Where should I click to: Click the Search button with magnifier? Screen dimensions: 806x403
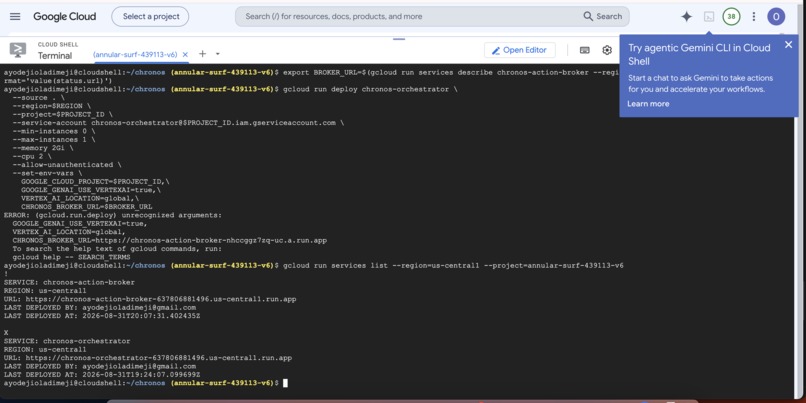(603, 16)
